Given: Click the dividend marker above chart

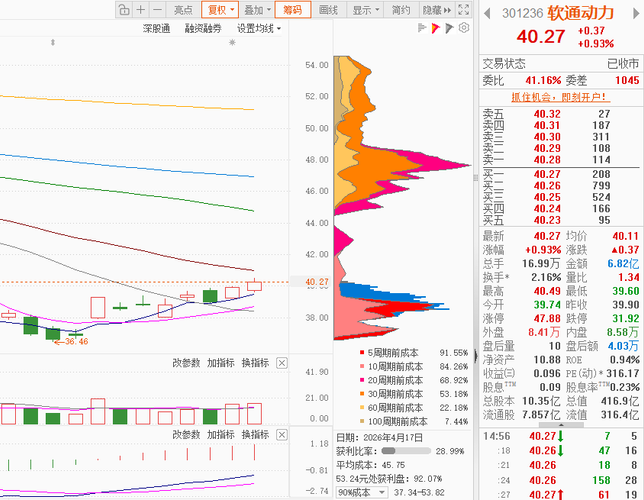Looking at the screenshot, I should [53, 42].
